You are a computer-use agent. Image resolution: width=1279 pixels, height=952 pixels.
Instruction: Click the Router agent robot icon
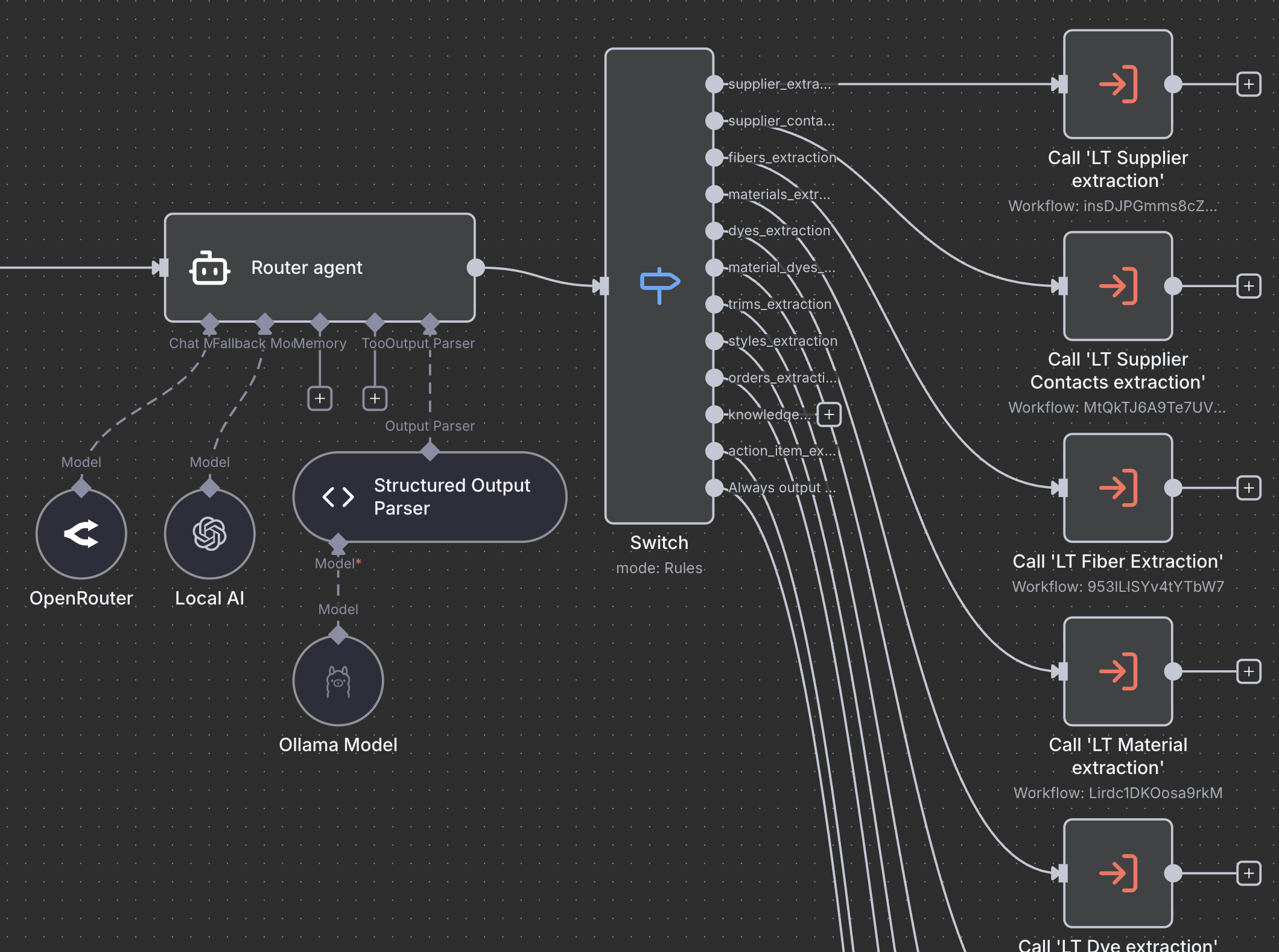click(x=210, y=268)
